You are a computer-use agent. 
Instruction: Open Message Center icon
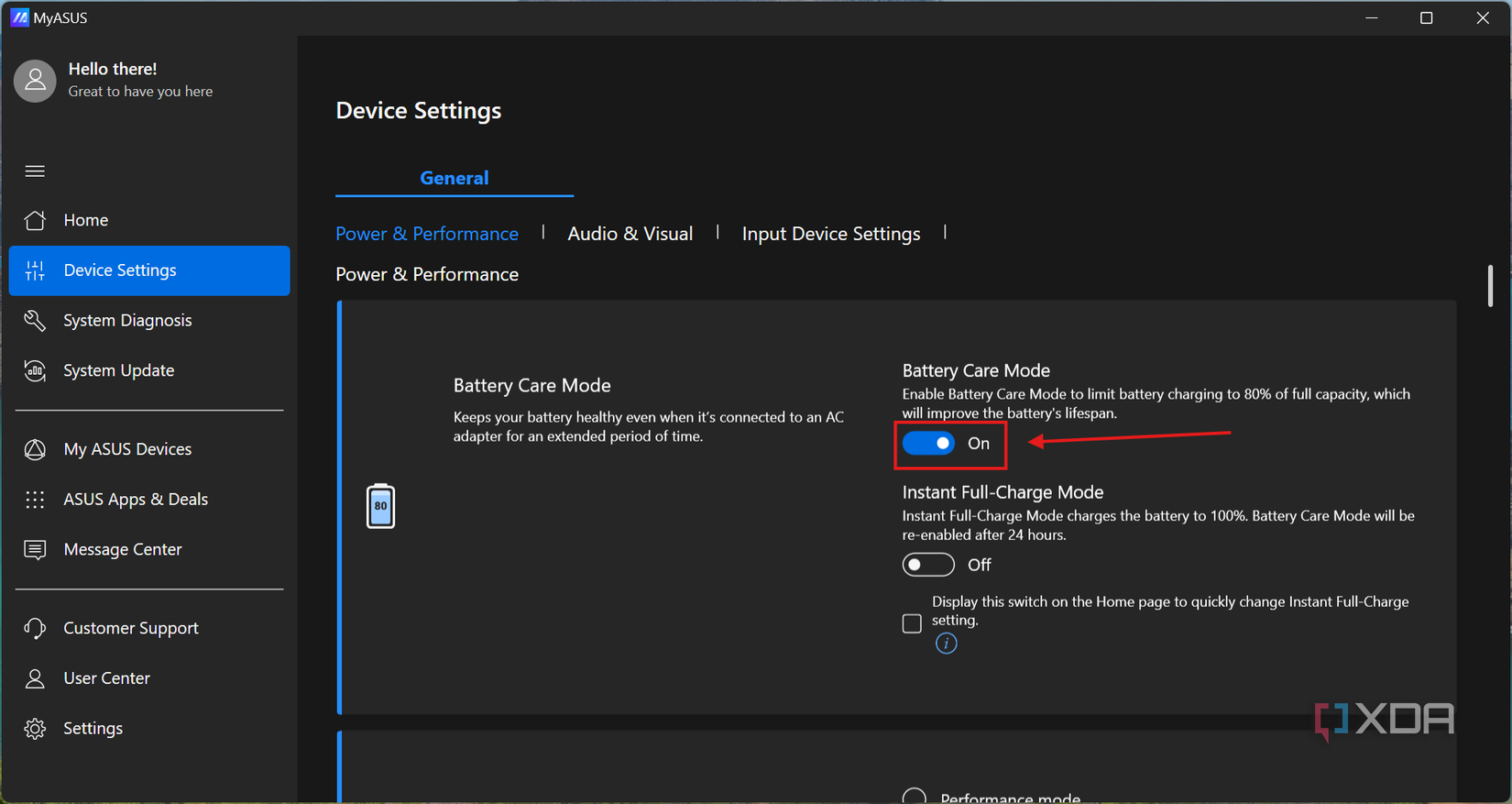pos(35,549)
